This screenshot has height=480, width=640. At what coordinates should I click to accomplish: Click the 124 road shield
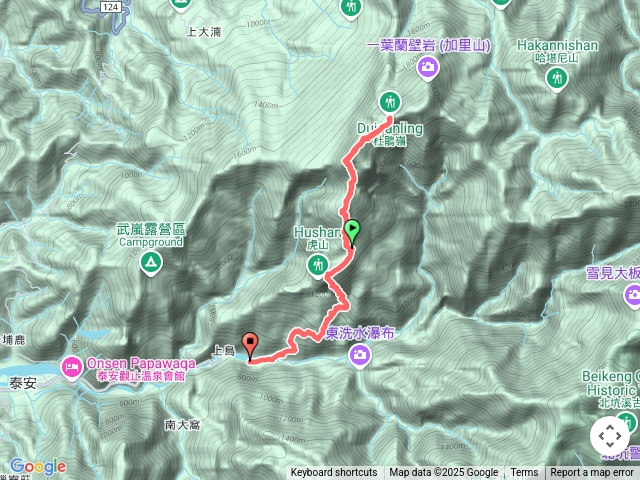pos(111,7)
